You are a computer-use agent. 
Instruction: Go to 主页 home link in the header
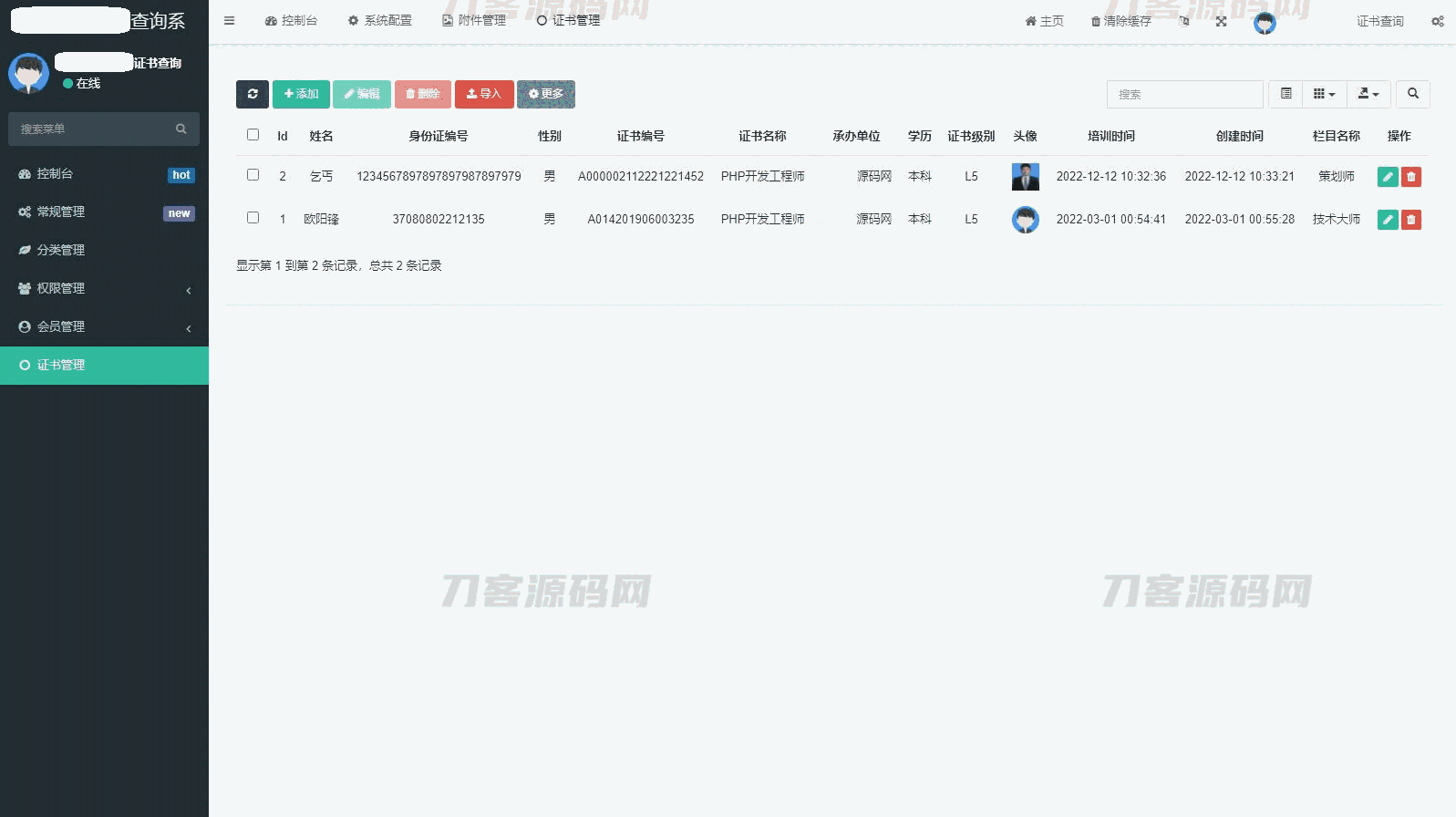click(x=1044, y=21)
